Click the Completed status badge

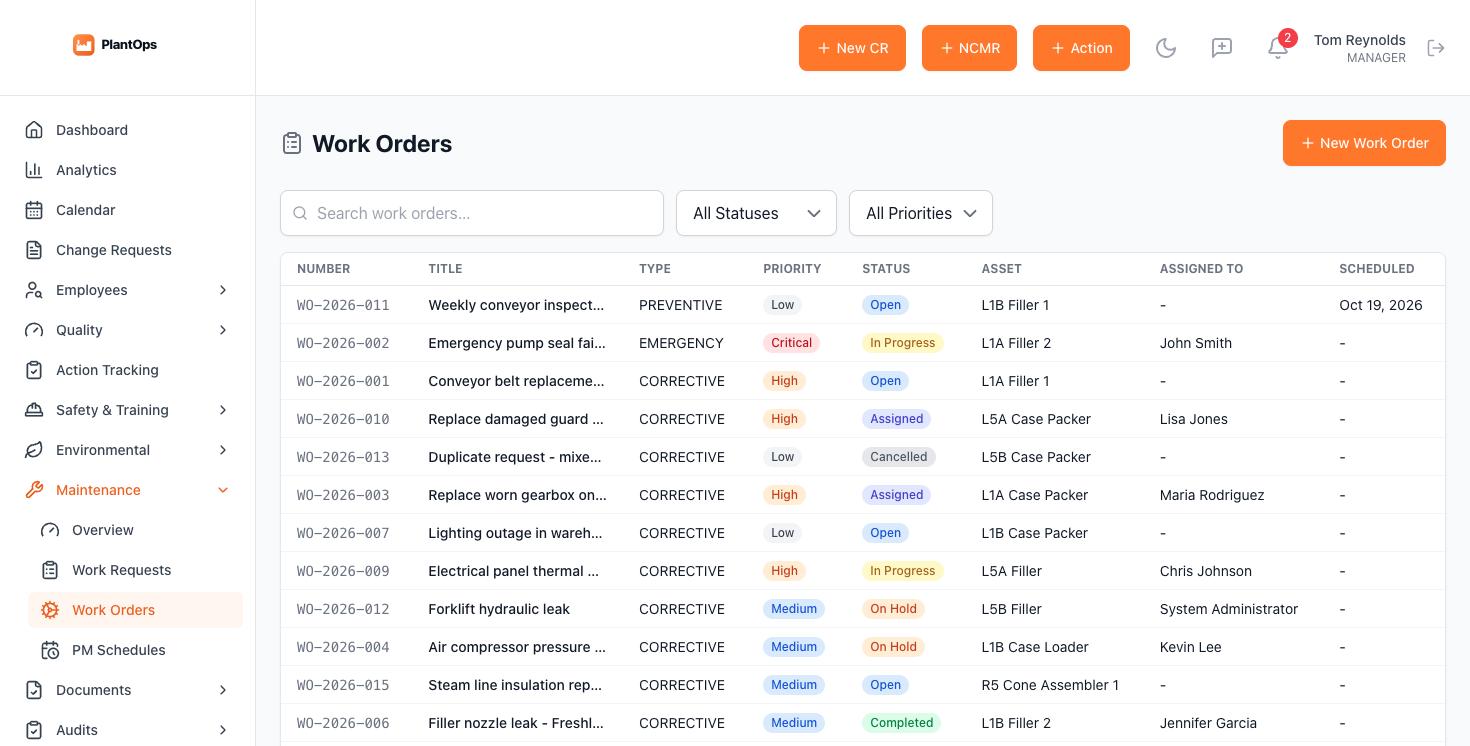coord(901,723)
